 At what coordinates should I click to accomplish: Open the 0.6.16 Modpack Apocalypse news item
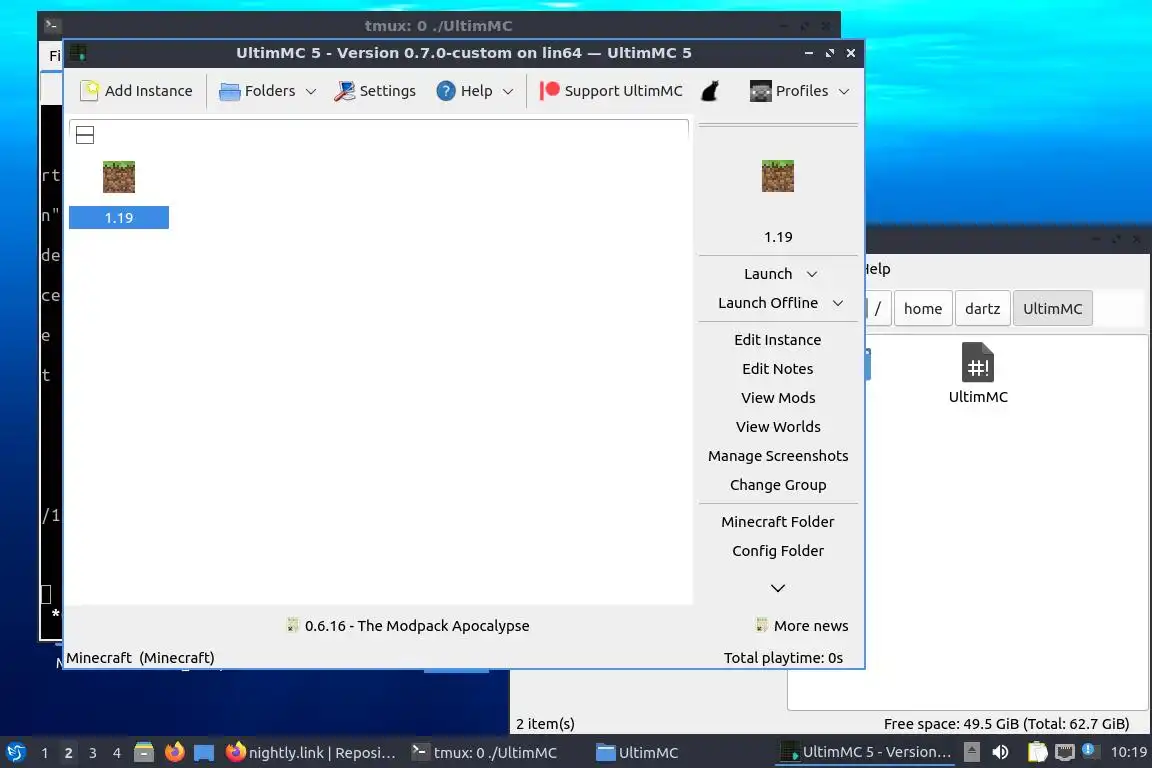408,625
